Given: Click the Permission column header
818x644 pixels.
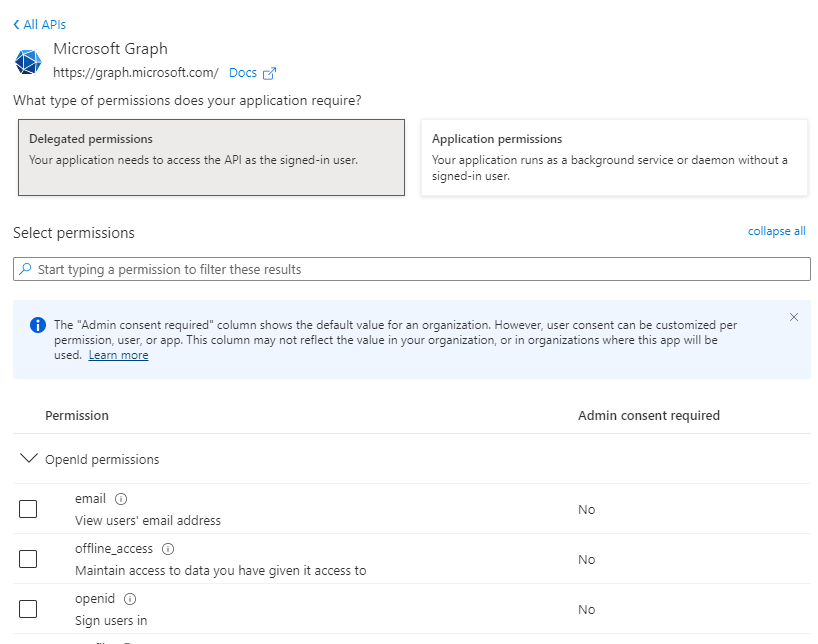Looking at the screenshot, I should click(77, 415).
